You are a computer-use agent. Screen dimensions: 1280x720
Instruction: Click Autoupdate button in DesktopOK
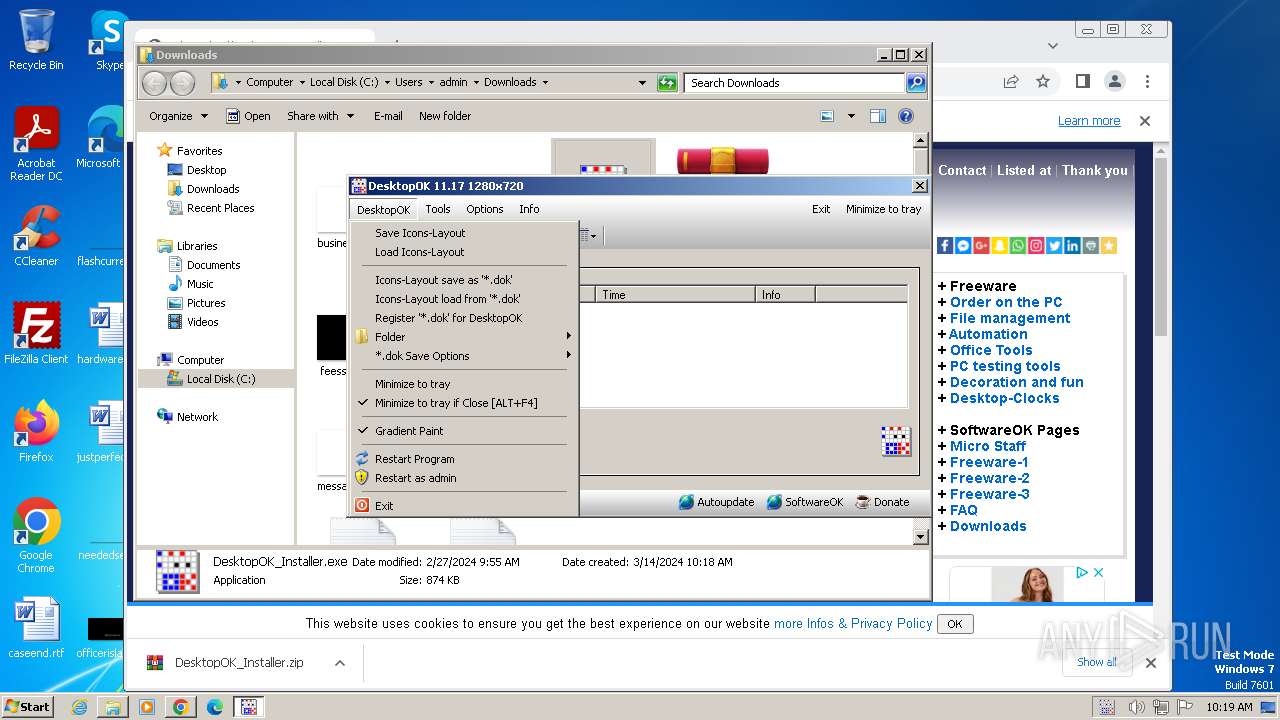pyautogui.click(x=717, y=502)
